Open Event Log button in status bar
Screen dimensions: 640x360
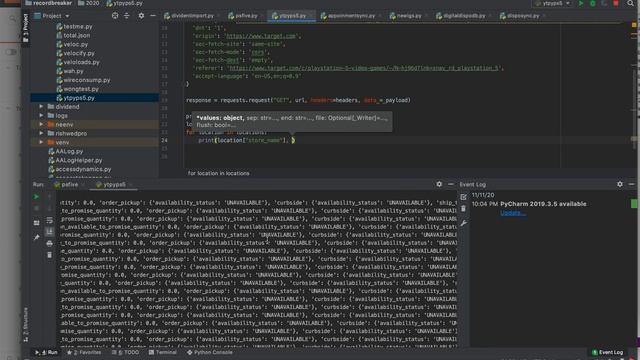607,352
